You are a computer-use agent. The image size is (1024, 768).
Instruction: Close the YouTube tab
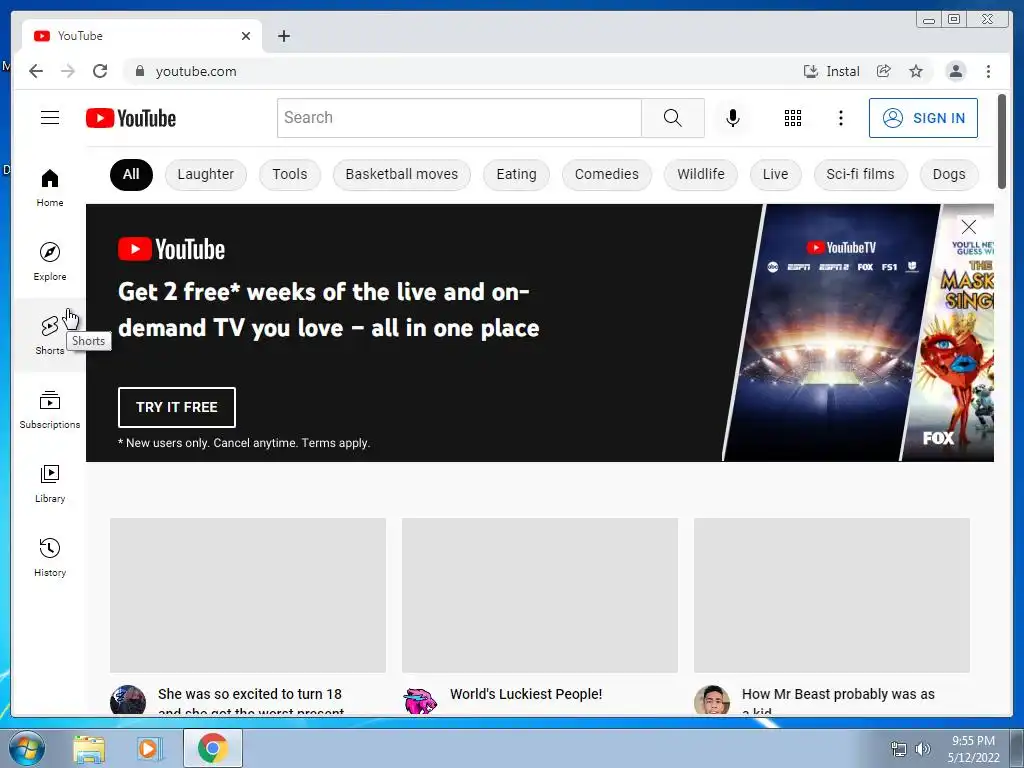pos(246,36)
